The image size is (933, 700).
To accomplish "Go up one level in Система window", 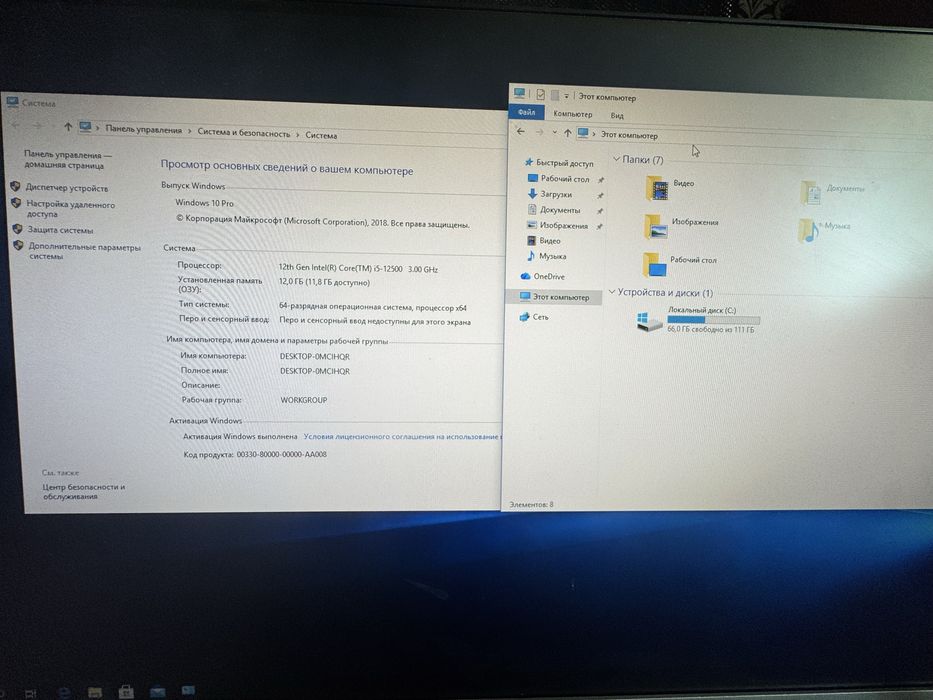I will tap(68, 127).
